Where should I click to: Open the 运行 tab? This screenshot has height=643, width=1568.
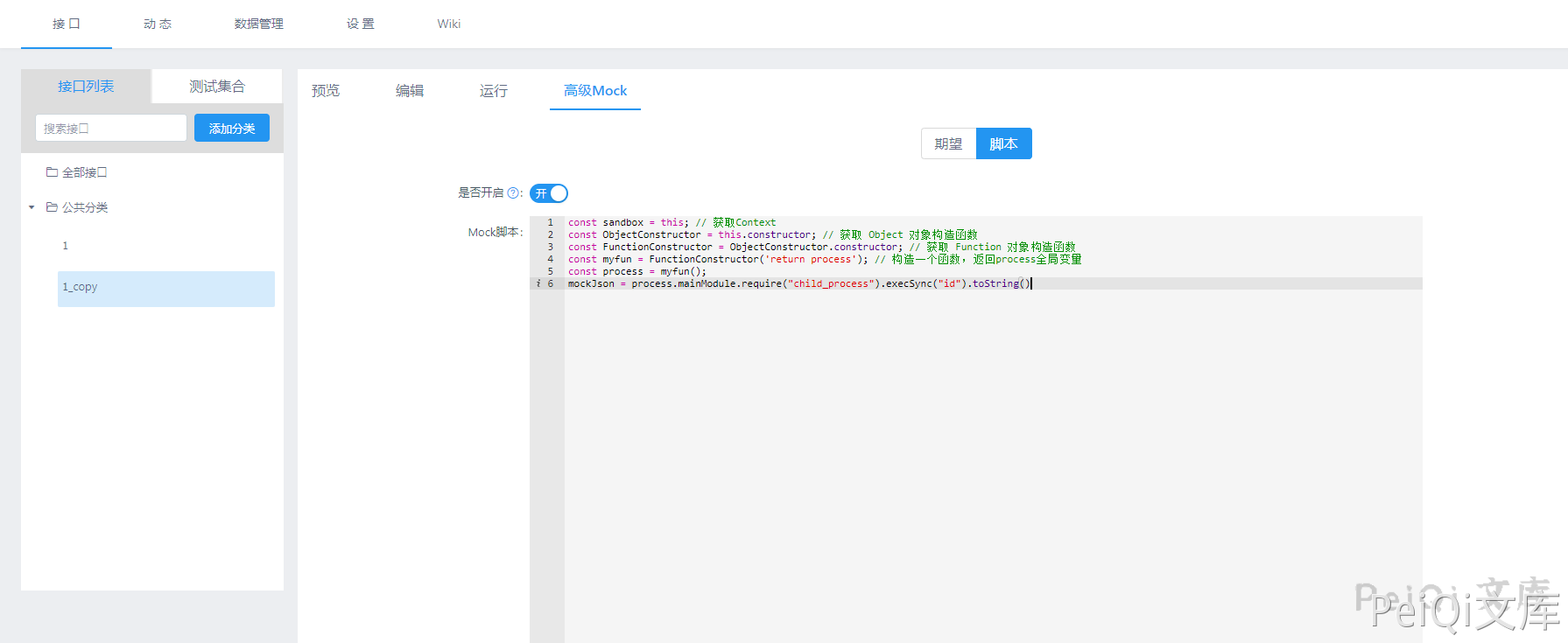pos(494,91)
